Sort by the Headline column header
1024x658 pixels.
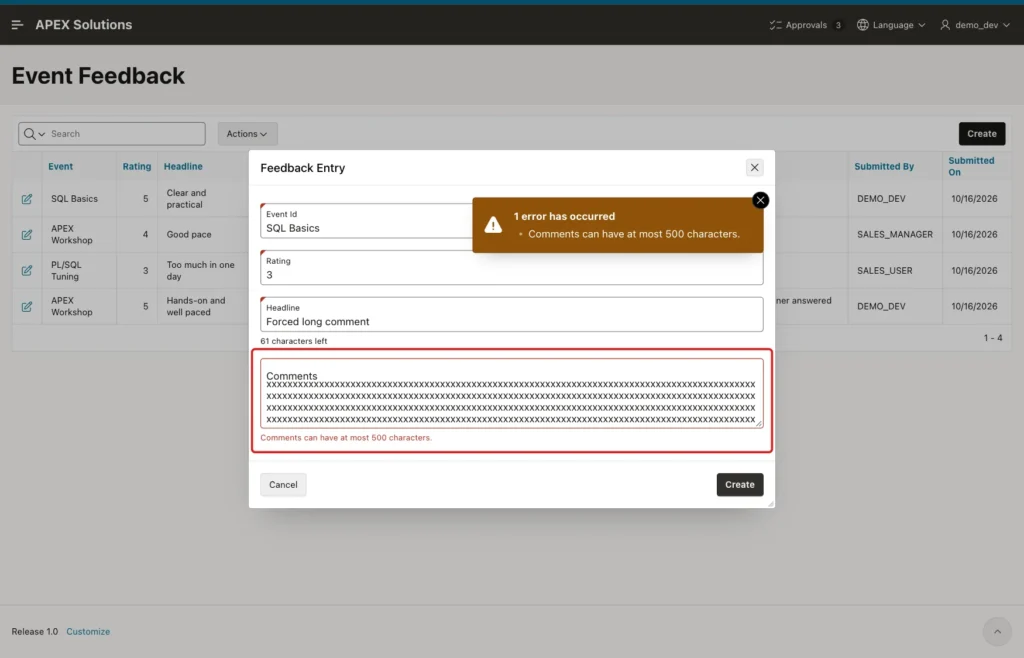tap(183, 166)
